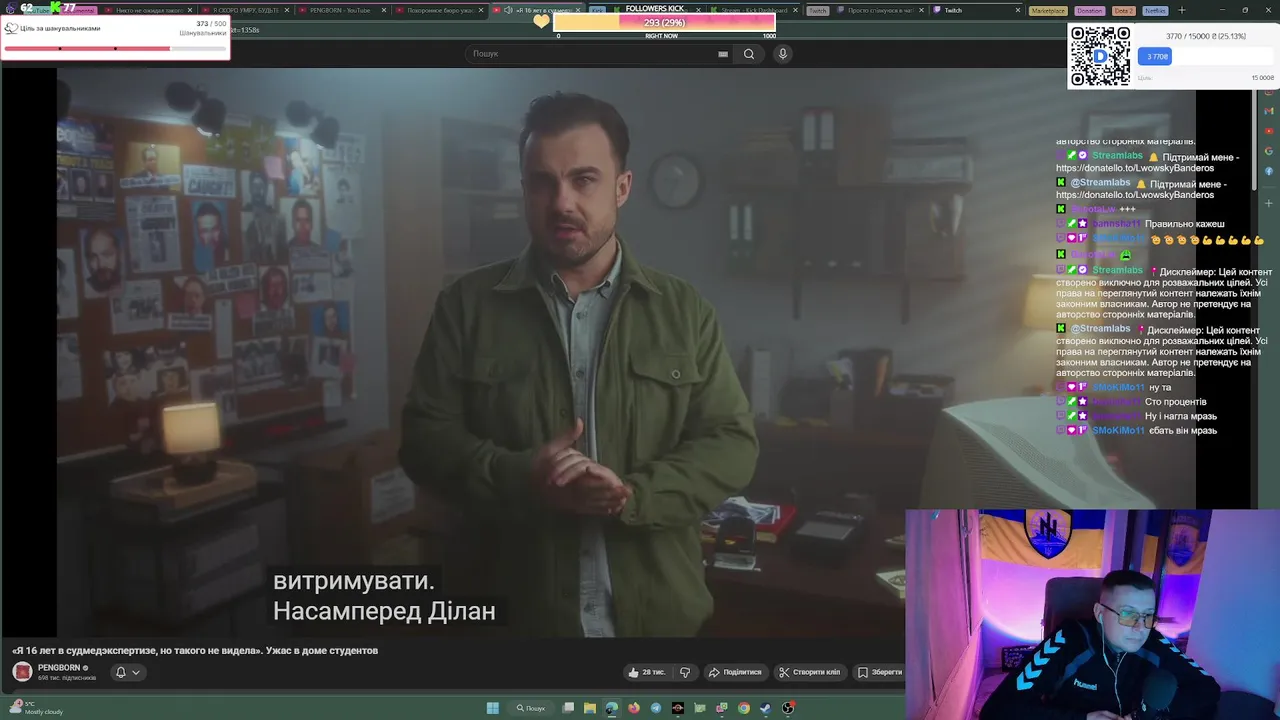Expand the Marketplace tab group
The width and height of the screenshot is (1280, 720).
pos(1048,10)
